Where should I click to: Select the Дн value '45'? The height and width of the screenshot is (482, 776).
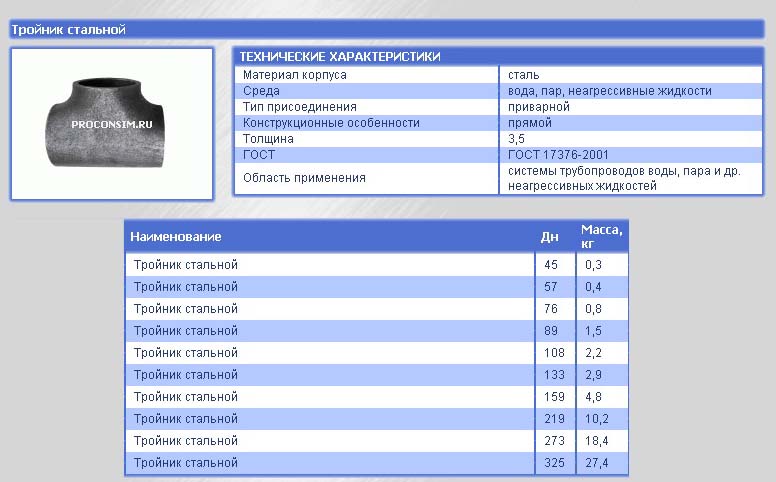551,265
